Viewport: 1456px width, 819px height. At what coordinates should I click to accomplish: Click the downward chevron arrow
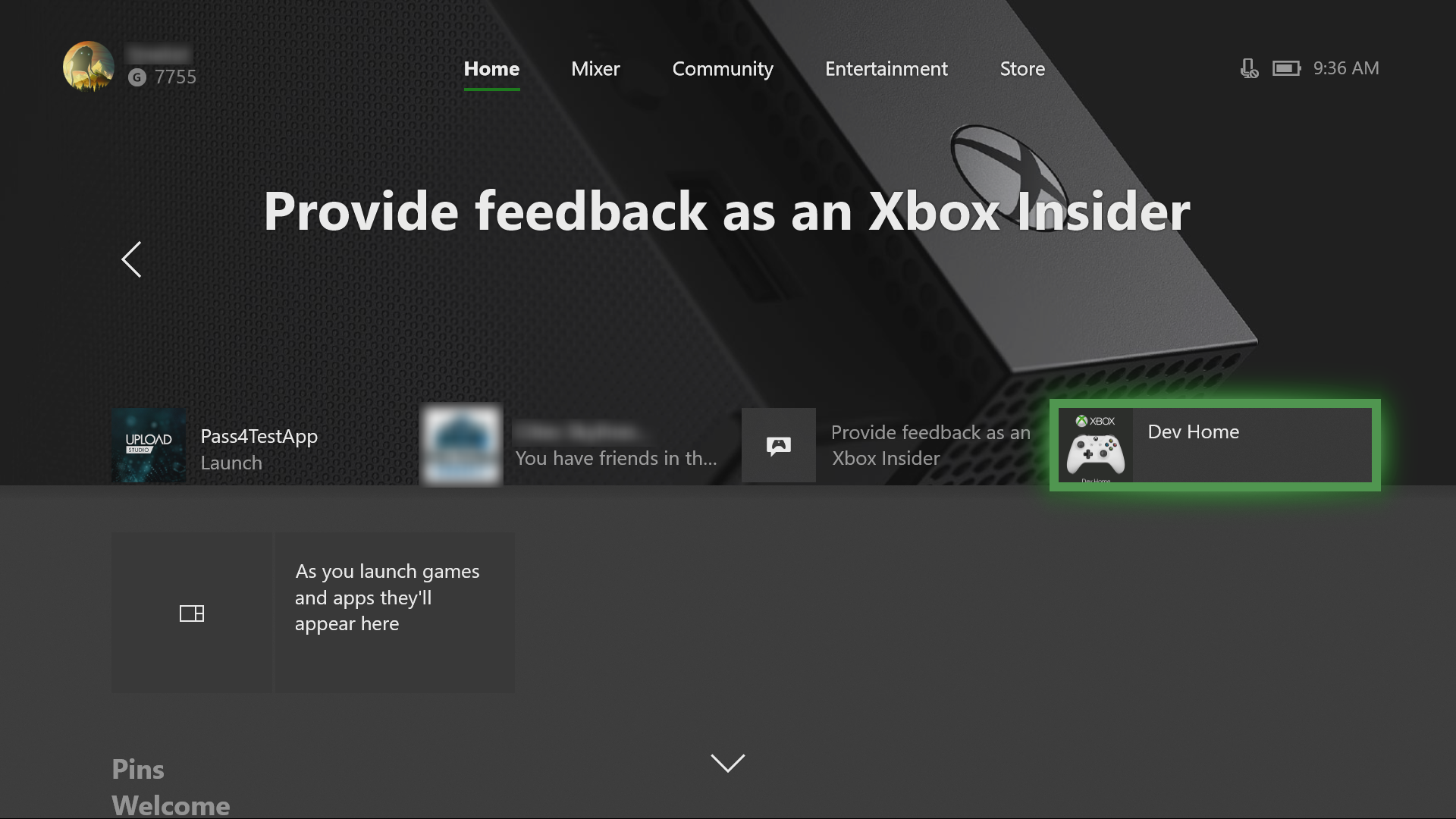pos(729,763)
